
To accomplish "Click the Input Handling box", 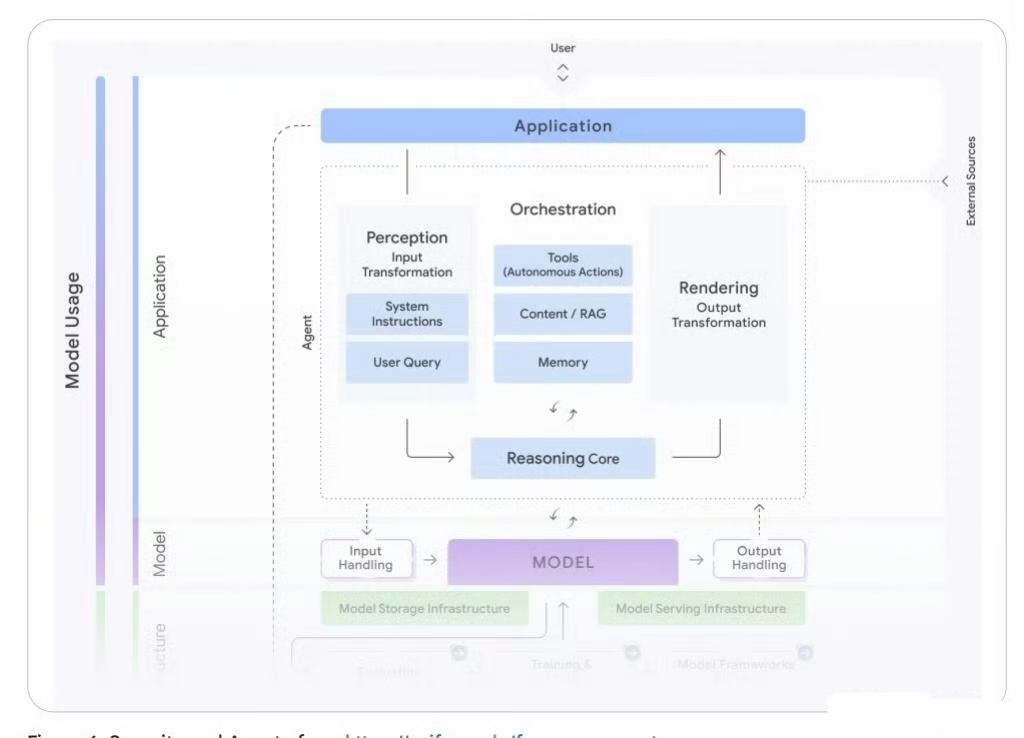I will click(366, 558).
